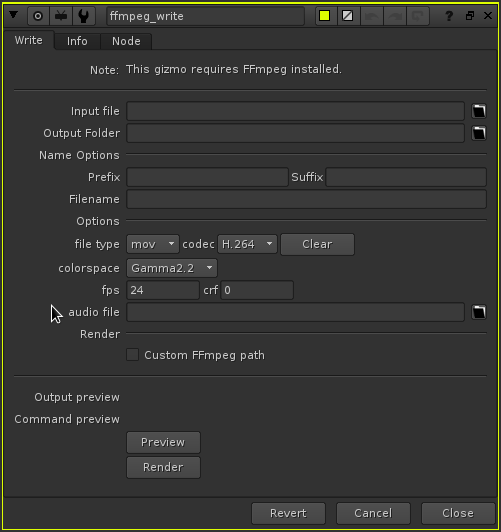
Task: Click the viewer overlay icon in the header
Action: point(61,16)
